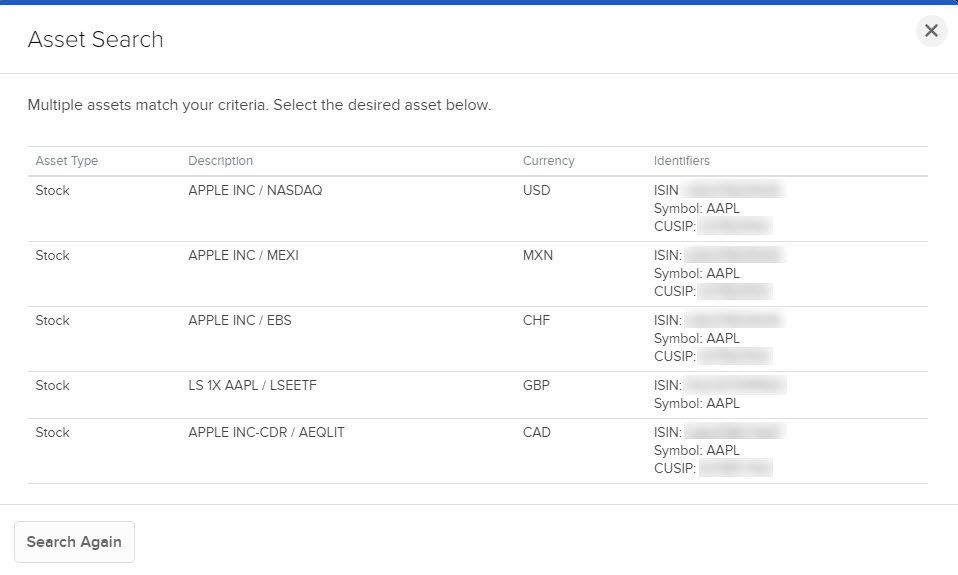
Task: Pick the APPLE INC / EBS asset
Action: [240, 320]
